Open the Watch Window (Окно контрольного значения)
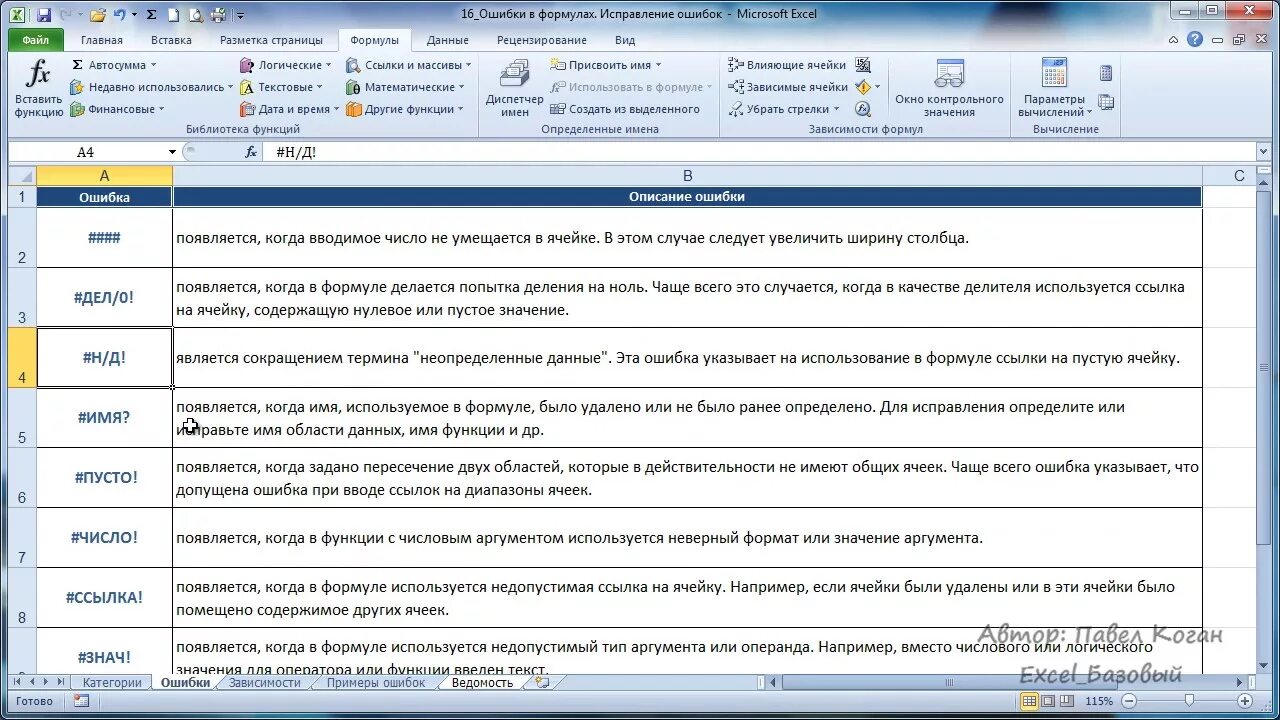The image size is (1280, 720). coord(949,88)
